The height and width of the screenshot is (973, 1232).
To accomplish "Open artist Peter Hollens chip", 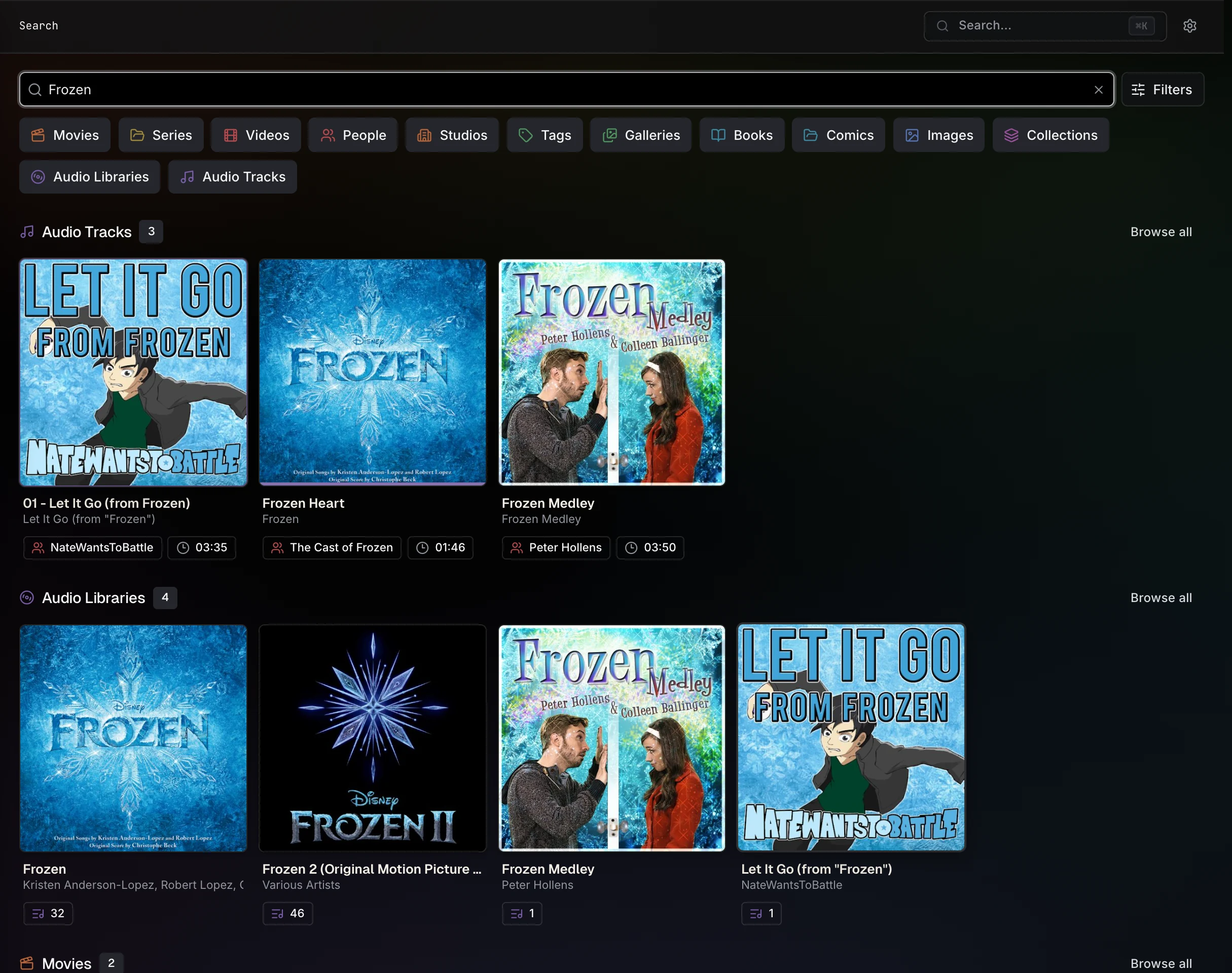I will [556, 547].
